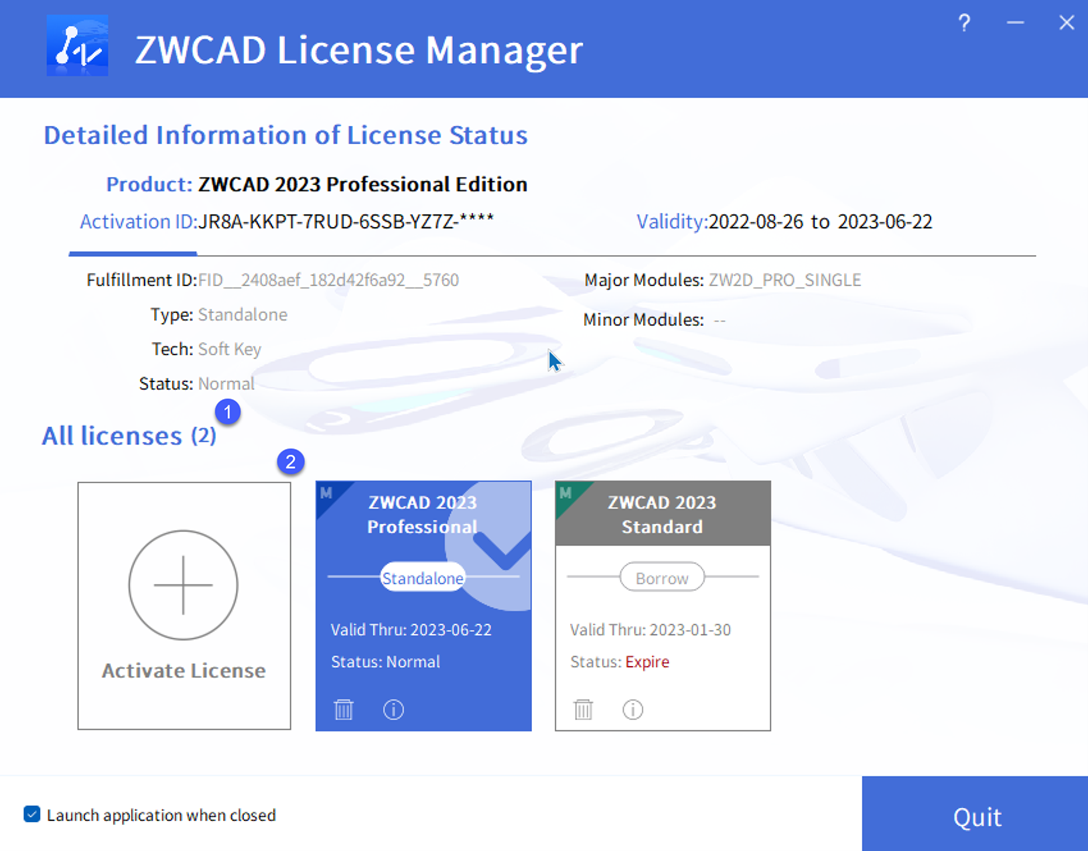
Task: Click the Status value Normal in details
Action: (x=226, y=383)
